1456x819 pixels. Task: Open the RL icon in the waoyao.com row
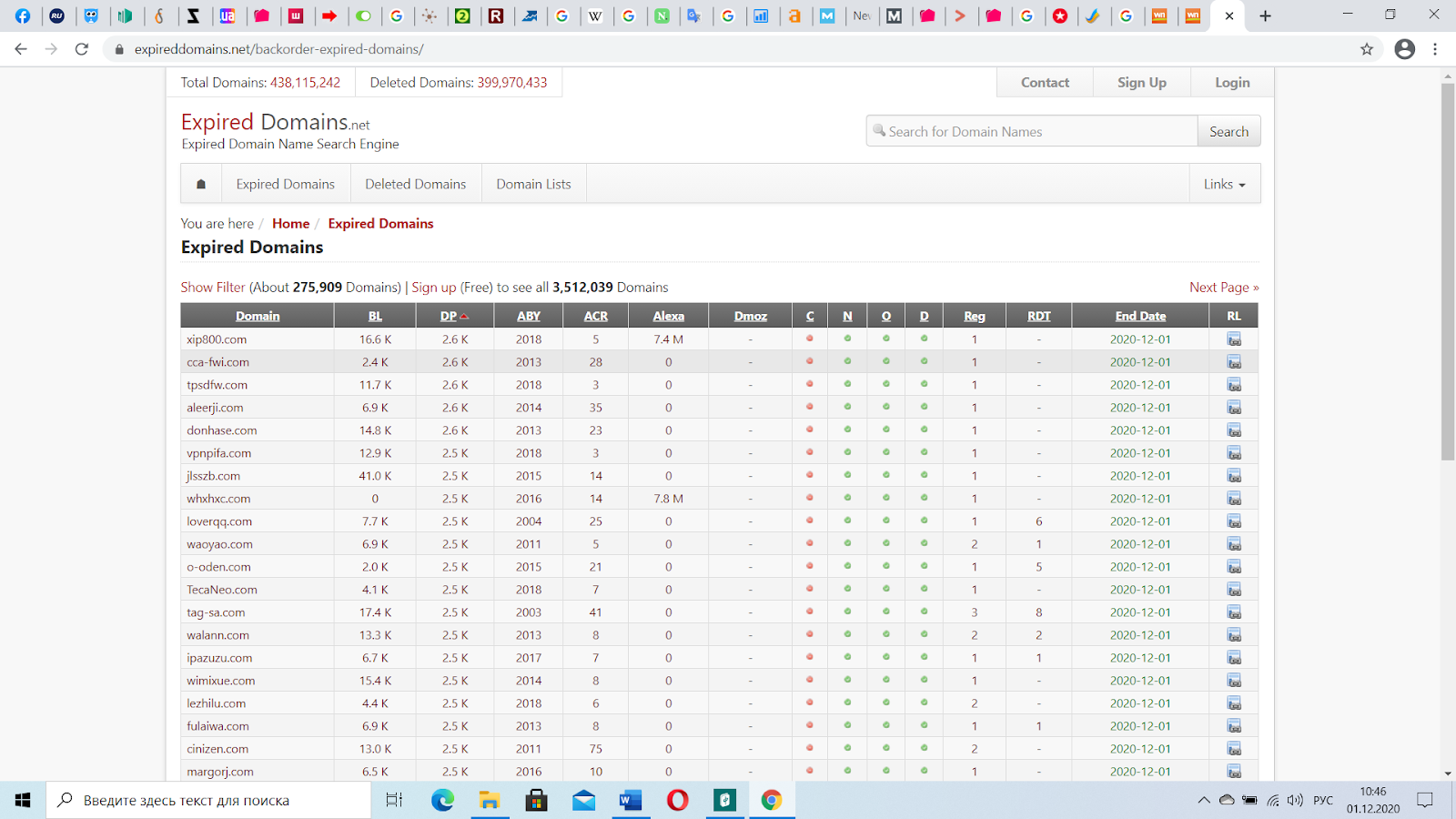1234,543
